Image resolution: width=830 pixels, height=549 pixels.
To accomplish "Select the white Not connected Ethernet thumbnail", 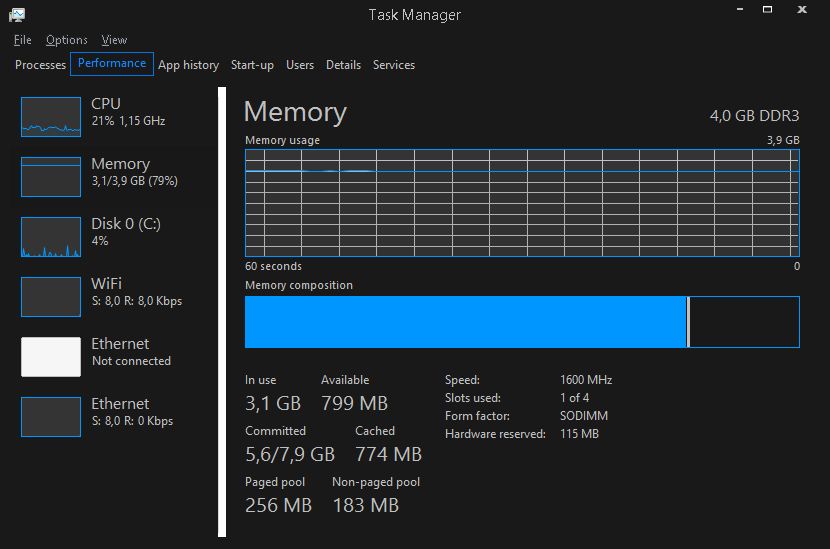I will click(x=51, y=357).
